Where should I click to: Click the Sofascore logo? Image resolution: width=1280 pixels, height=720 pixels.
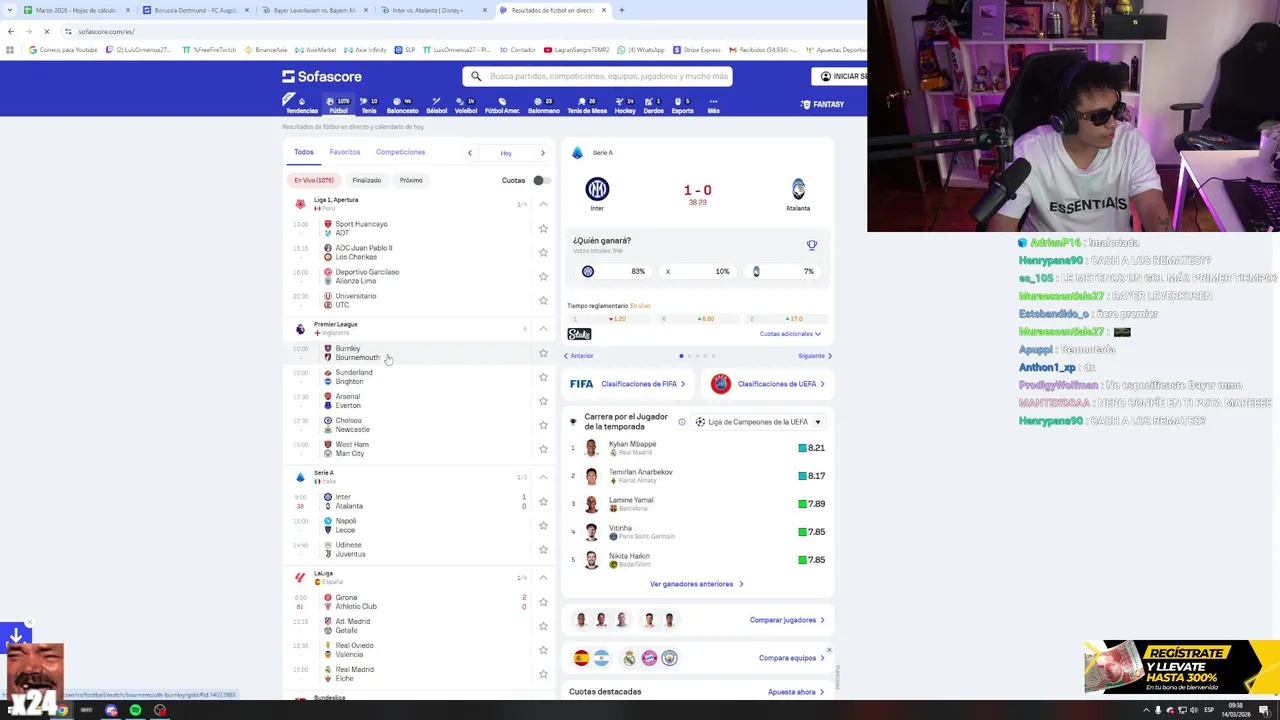(322, 76)
